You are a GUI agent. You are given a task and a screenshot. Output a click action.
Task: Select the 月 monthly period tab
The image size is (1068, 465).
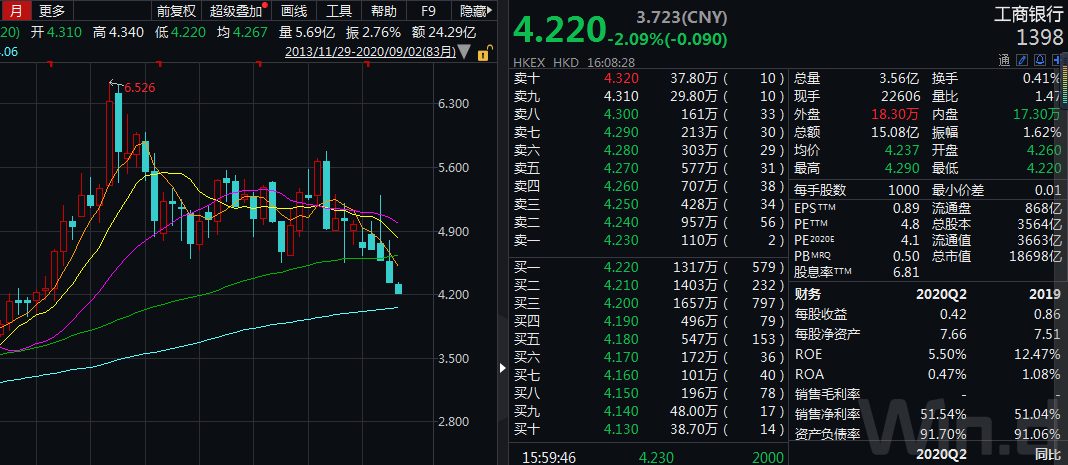coord(15,11)
